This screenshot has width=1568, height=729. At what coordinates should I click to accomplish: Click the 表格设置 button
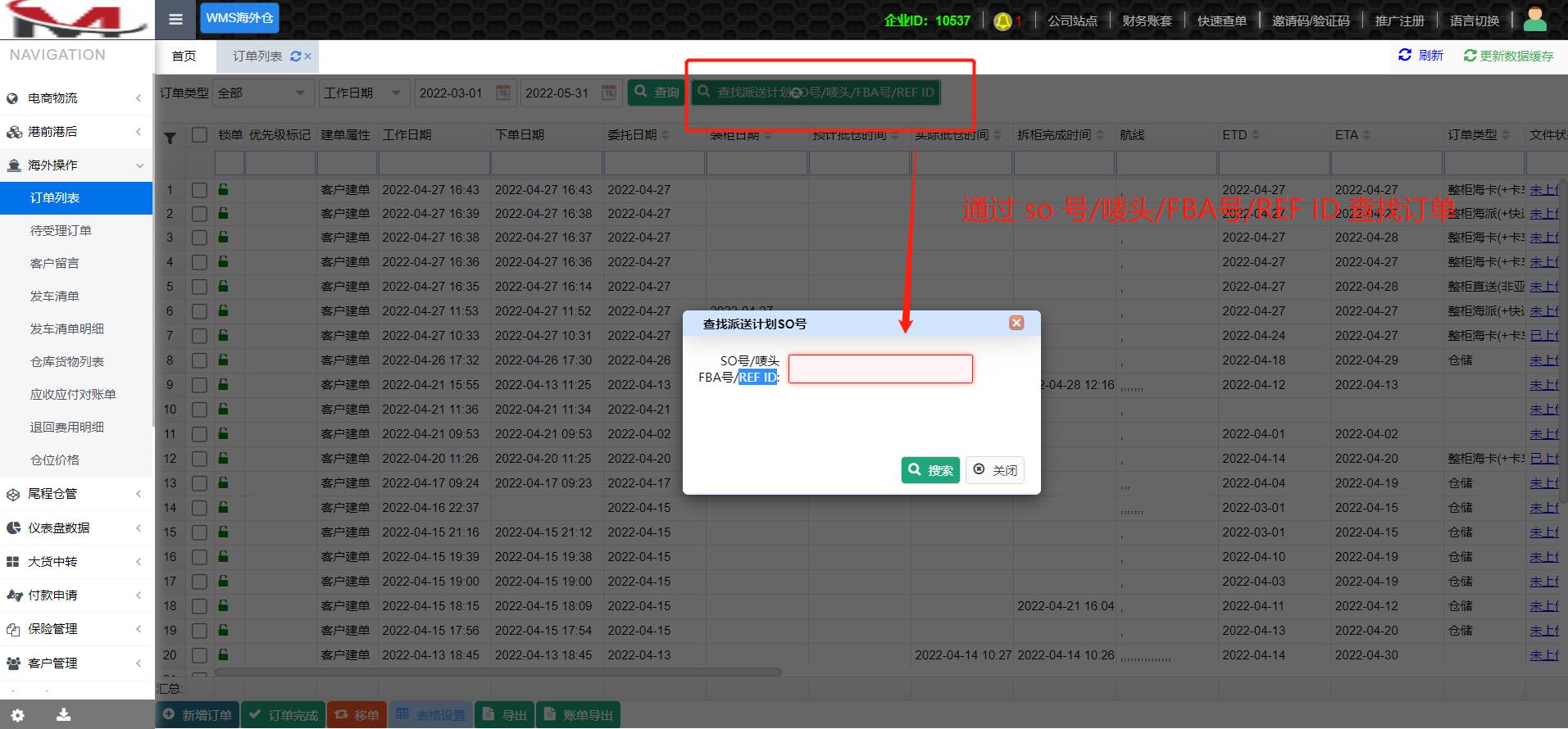[430, 715]
